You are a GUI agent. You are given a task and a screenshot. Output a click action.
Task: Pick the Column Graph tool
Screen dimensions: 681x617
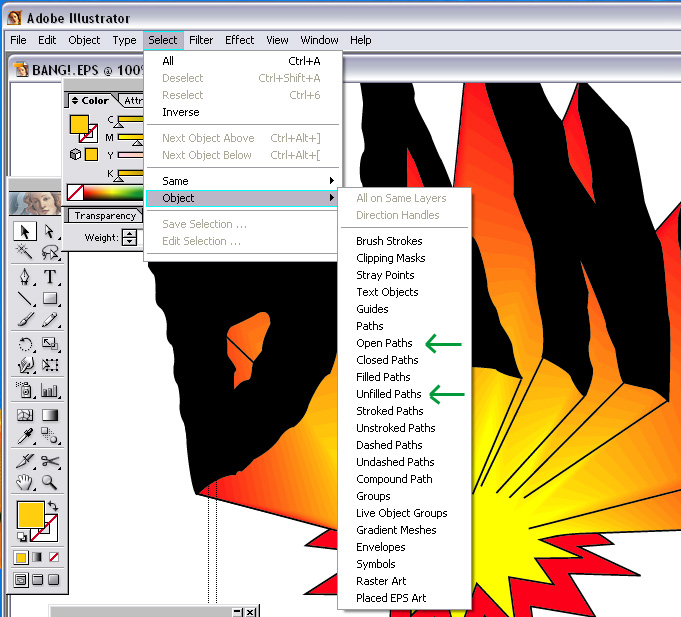click(x=50, y=390)
